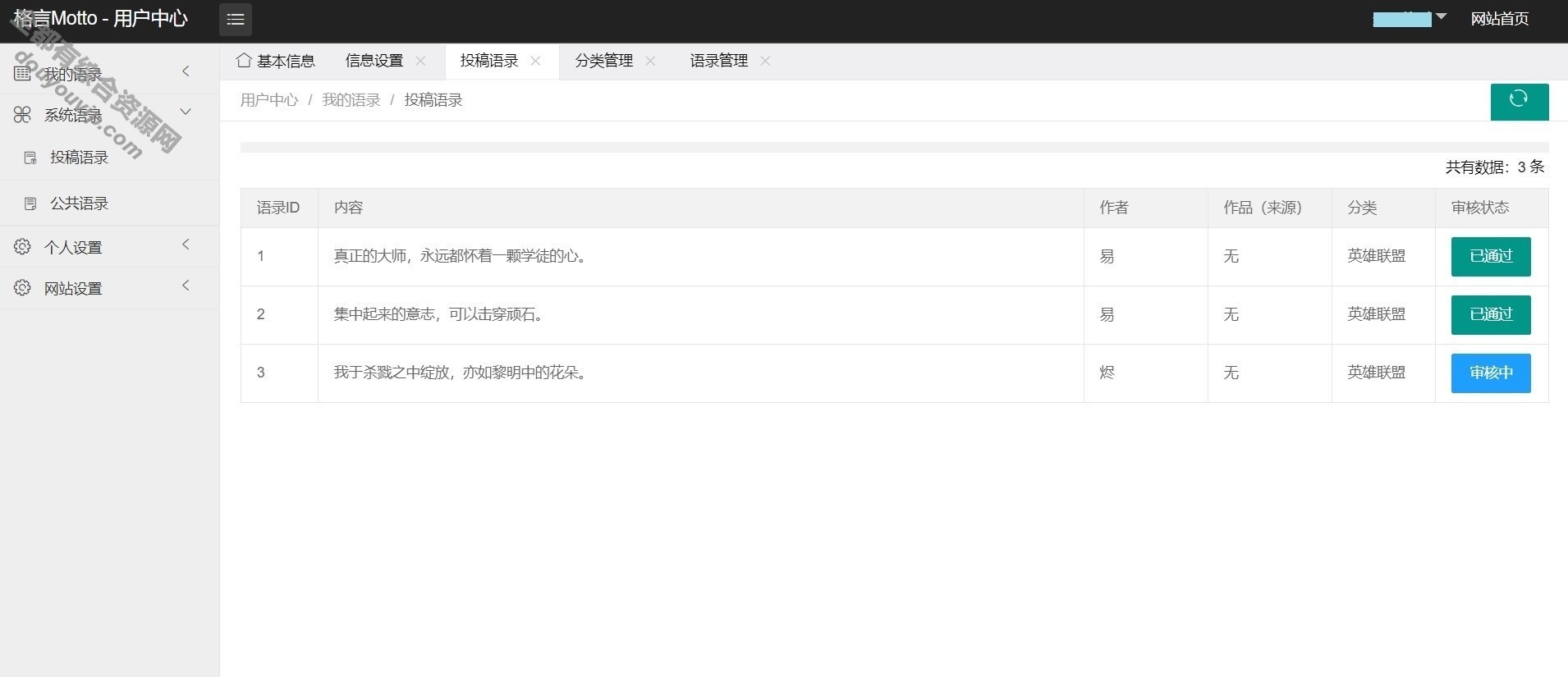Close the 分类管理 tab
Viewport: 1568px width, 677px height.
point(650,61)
